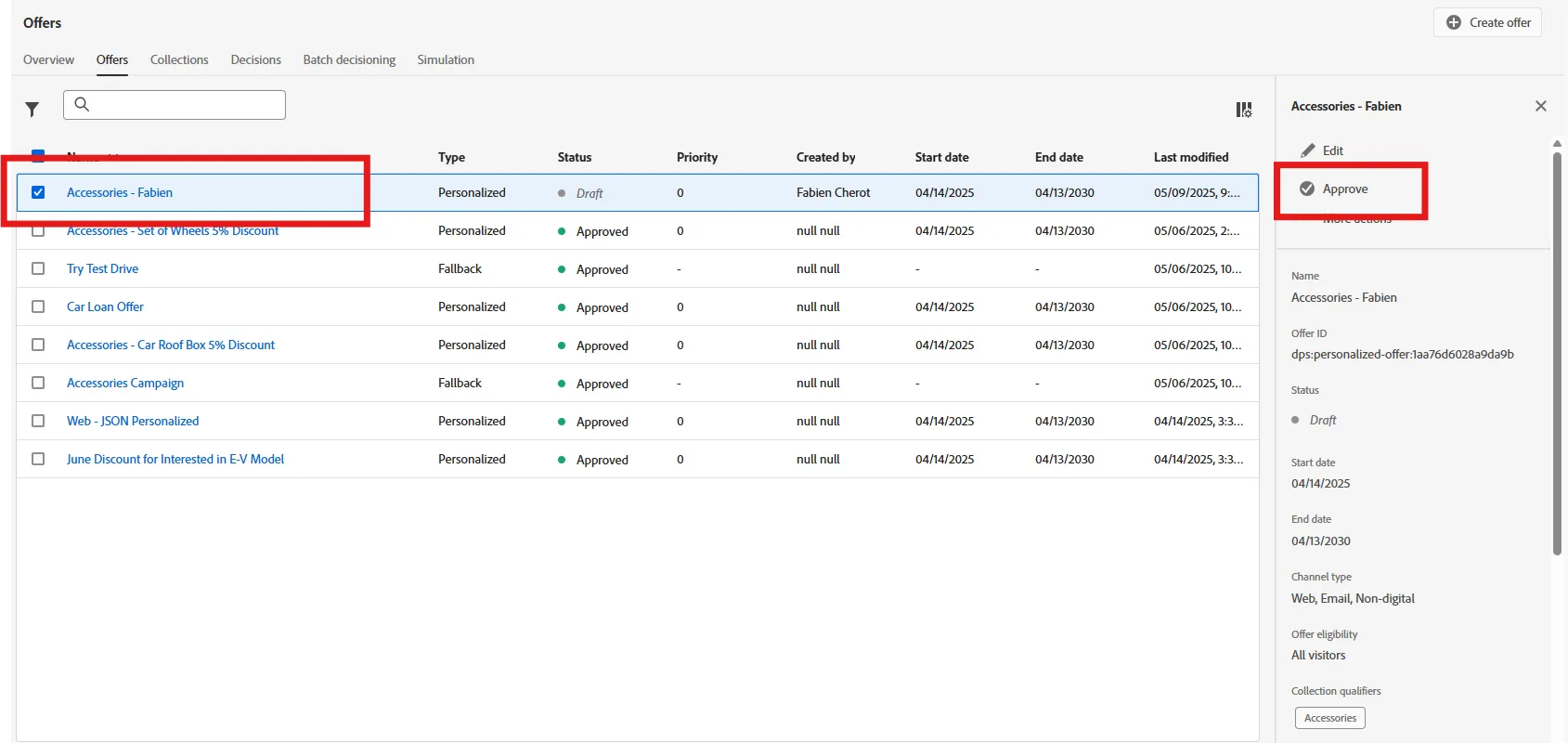
Task: Click the Fabien Cherot created-by cell
Action: (834, 192)
